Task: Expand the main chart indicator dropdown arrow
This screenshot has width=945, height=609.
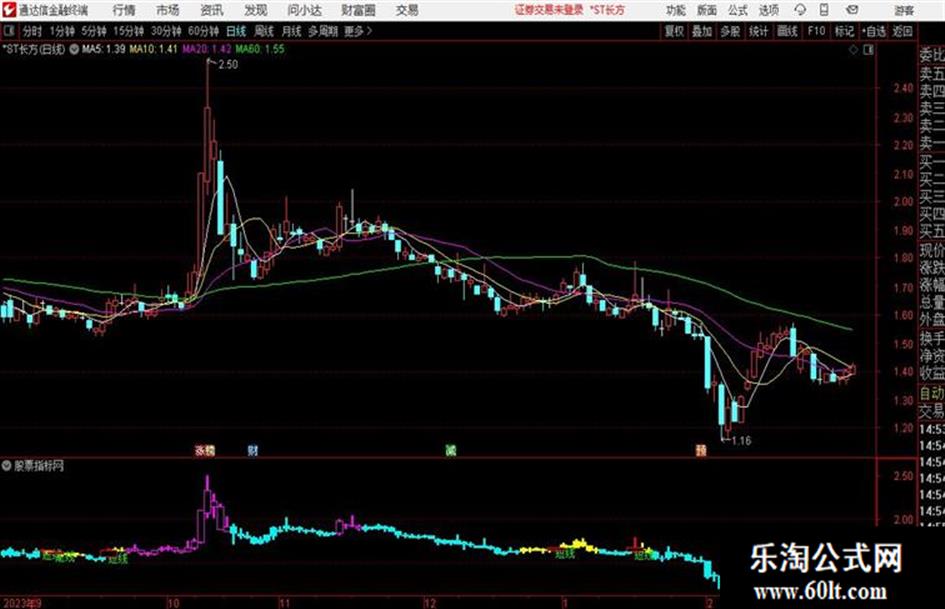Action: pyautogui.click(x=74, y=49)
